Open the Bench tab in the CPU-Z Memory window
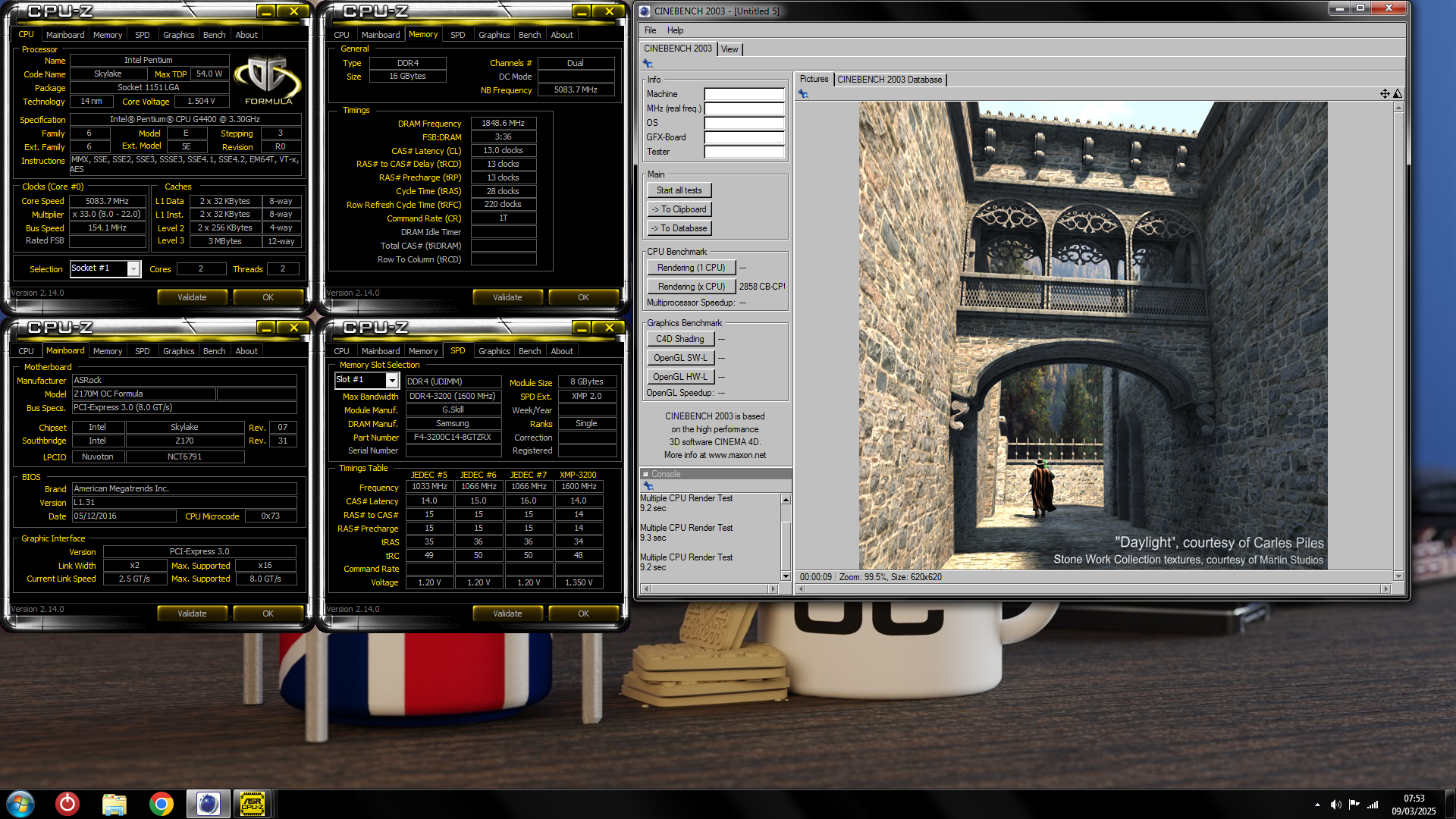1456x819 pixels. pyautogui.click(x=529, y=35)
